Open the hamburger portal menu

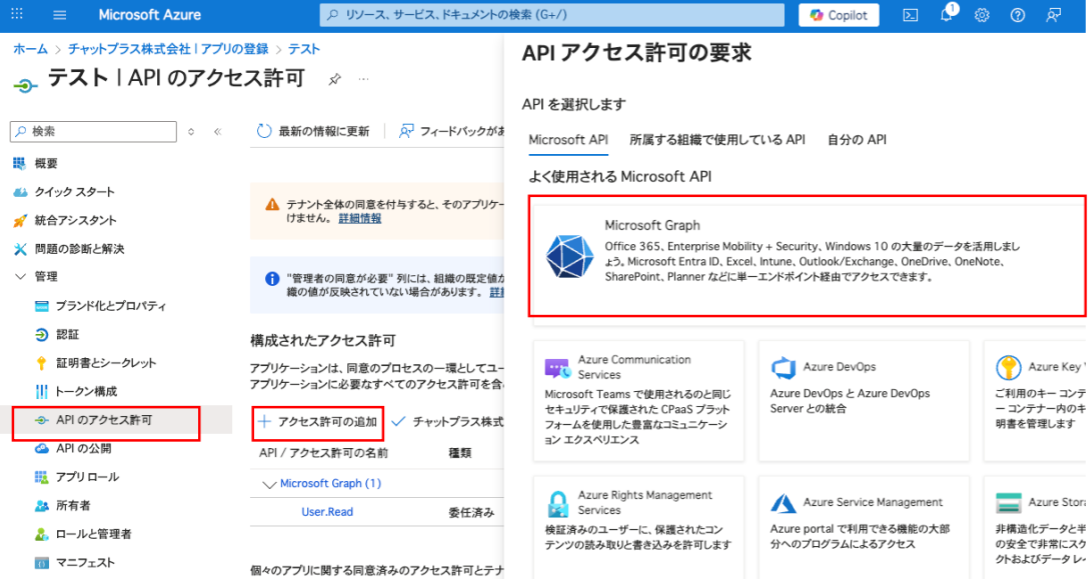(x=60, y=15)
